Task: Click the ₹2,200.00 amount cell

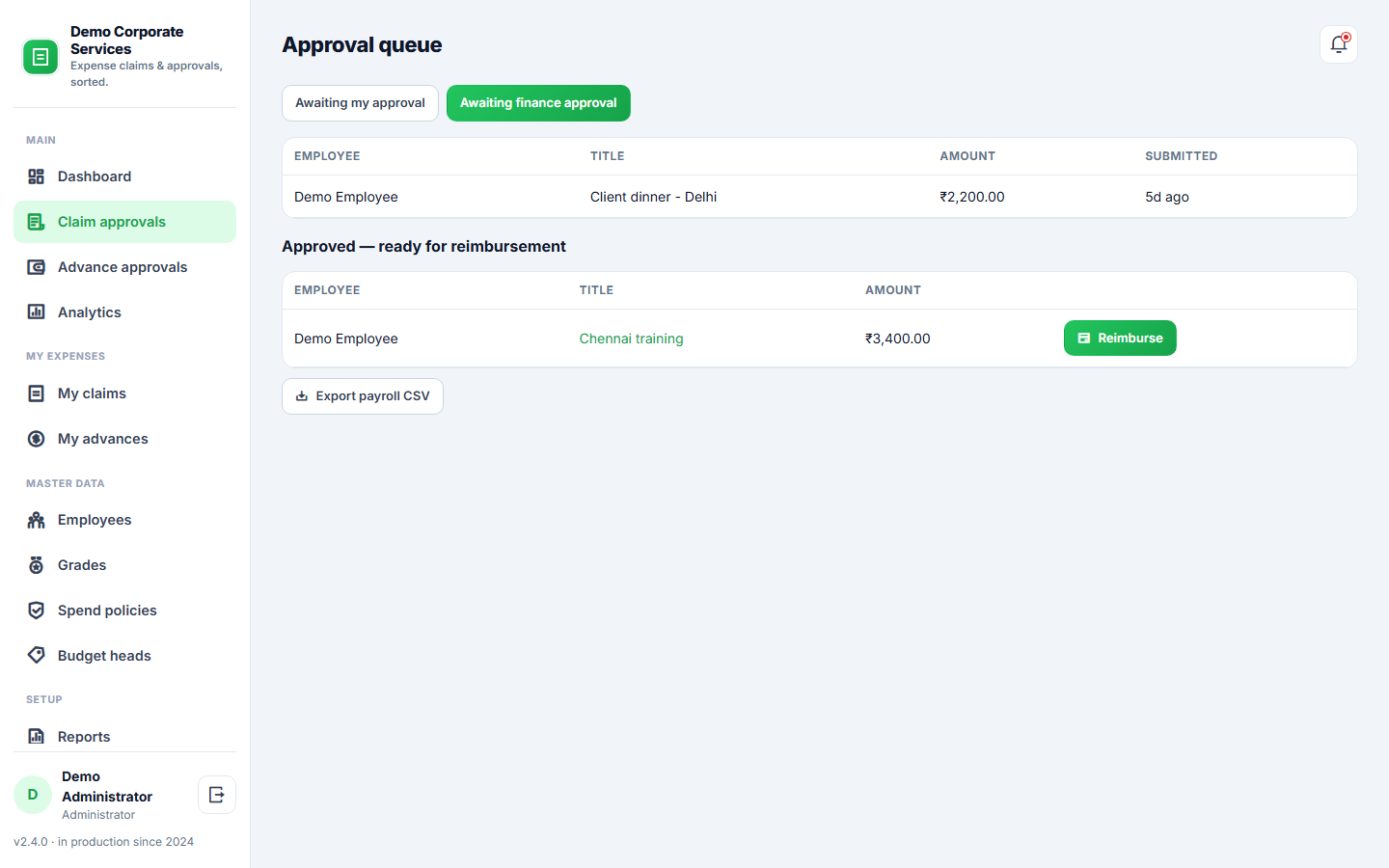Action: click(x=972, y=197)
